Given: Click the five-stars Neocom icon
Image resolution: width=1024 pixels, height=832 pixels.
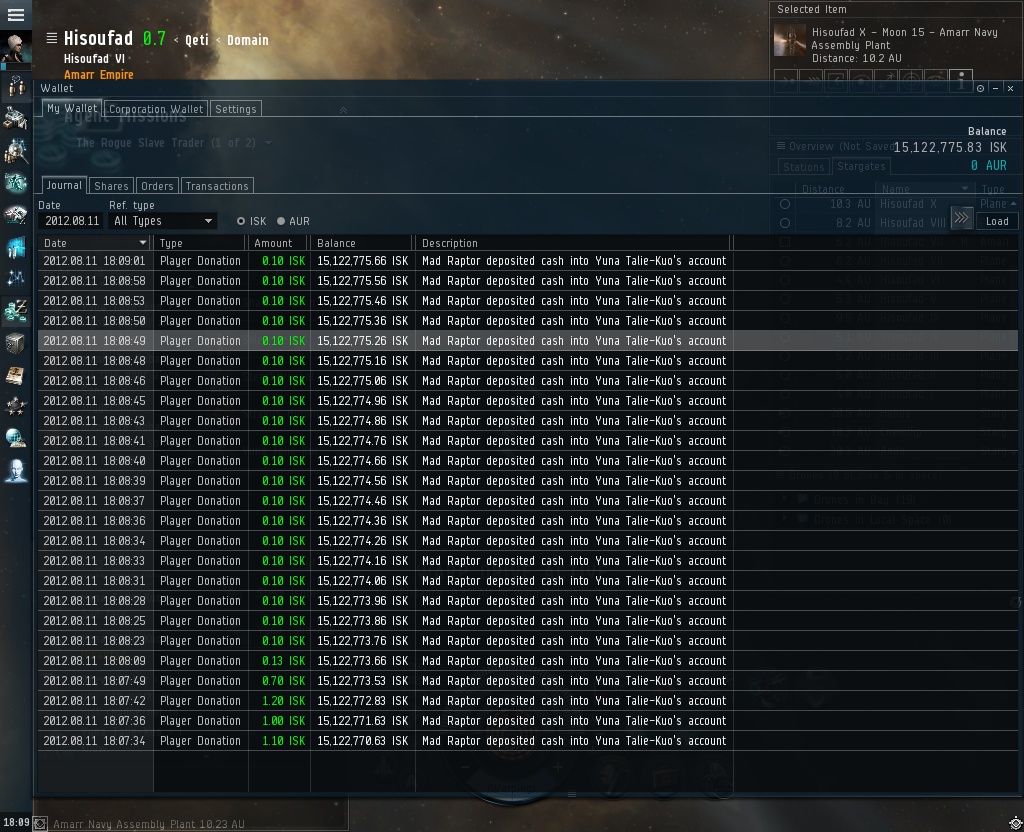Looking at the screenshot, I should (x=16, y=406).
